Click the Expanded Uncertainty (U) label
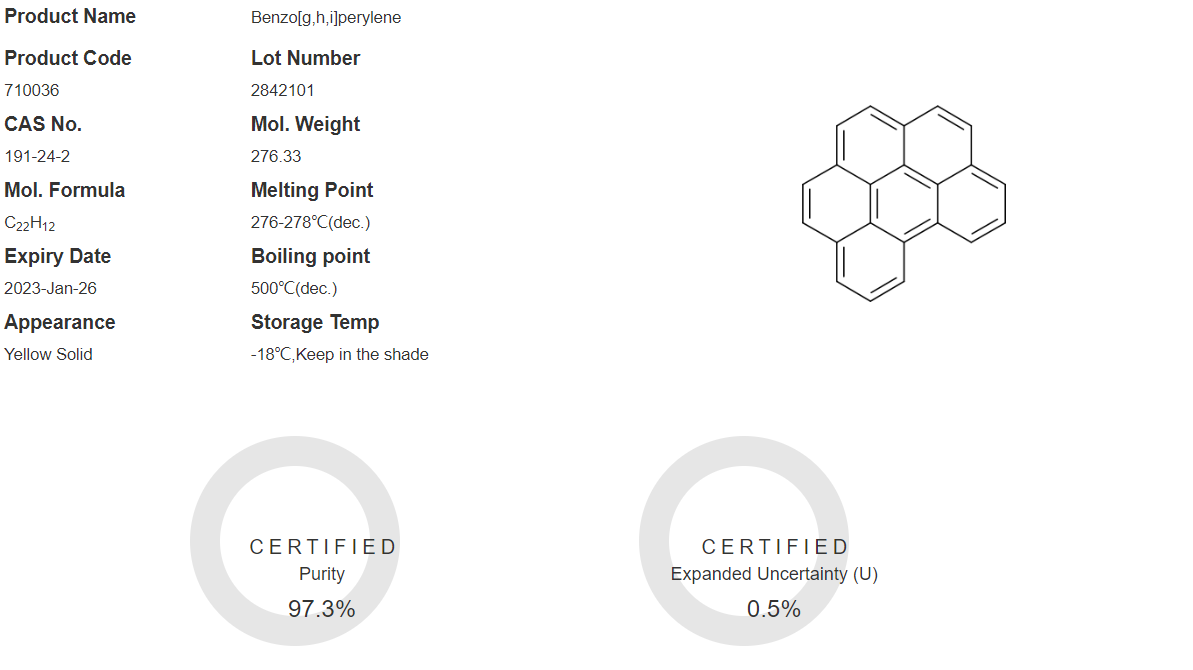Screen dimensions: 1193x670 (x=774, y=574)
